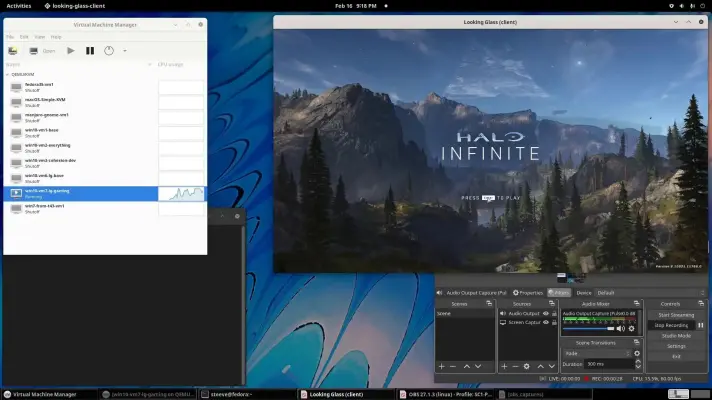Pause the OBS recording
This screenshot has width=712, height=400.
(701, 326)
